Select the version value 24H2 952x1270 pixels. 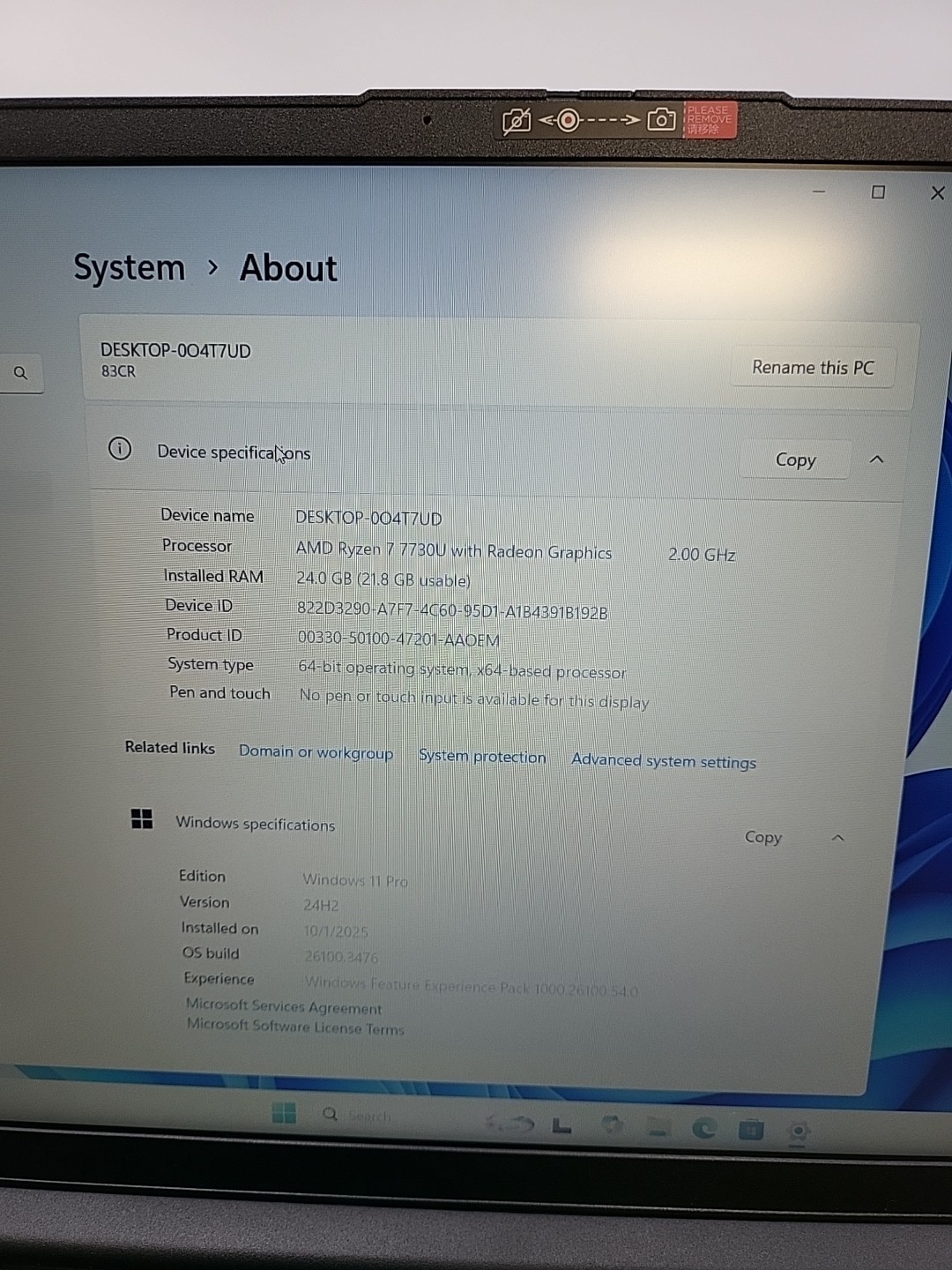coord(321,905)
